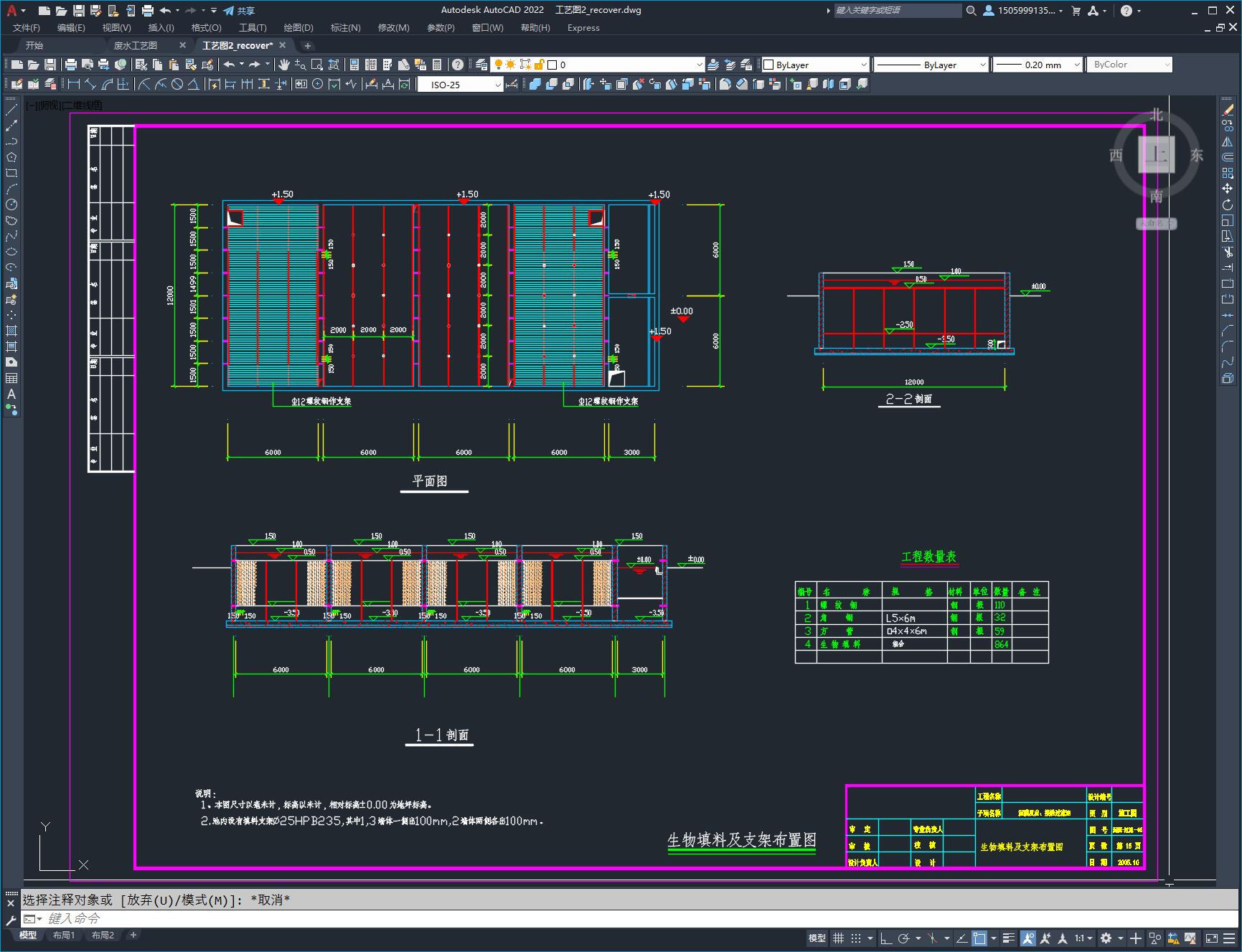Toggle polar tracking in status bar
Image resolution: width=1242 pixels, height=952 pixels.
[x=904, y=938]
